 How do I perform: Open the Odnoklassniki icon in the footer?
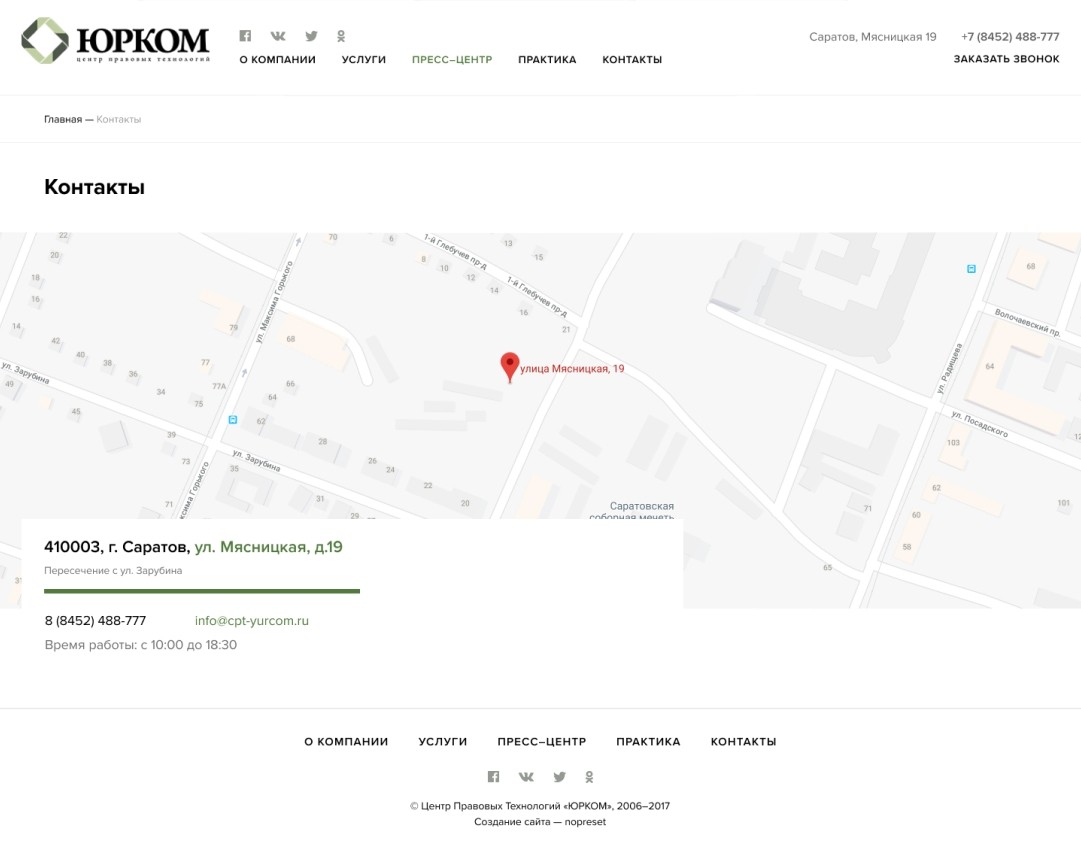click(589, 777)
